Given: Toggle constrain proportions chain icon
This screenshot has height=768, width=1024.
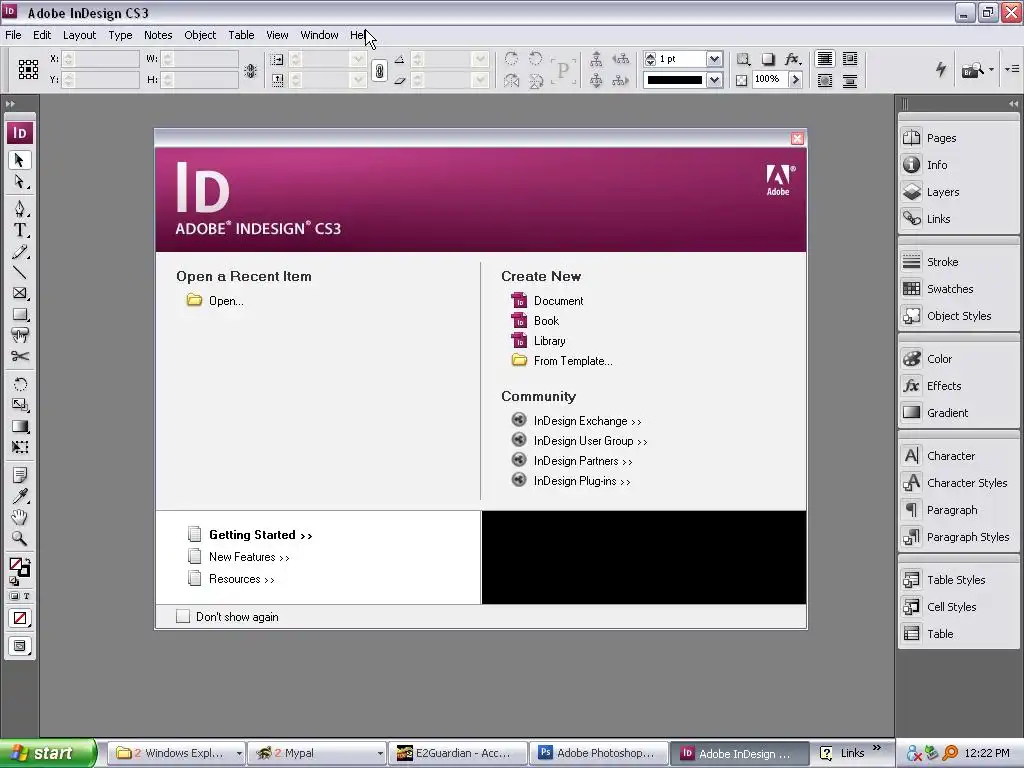Looking at the screenshot, I should [379, 70].
